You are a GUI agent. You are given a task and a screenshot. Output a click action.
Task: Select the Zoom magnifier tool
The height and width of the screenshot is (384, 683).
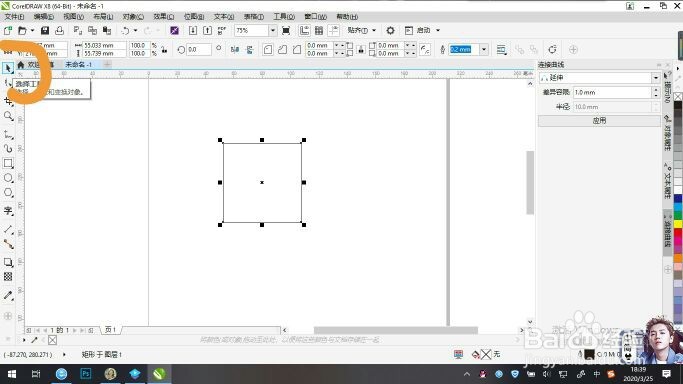pos(8,116)
